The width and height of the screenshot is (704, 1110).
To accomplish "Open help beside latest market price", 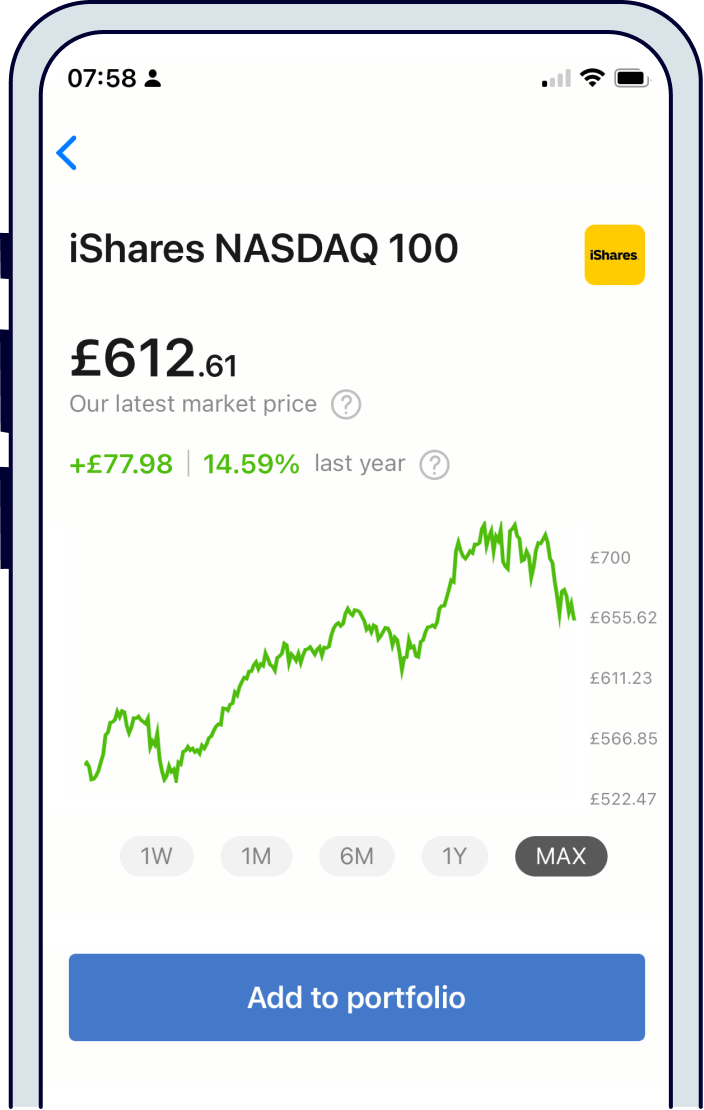I will [x=346, y=405].
